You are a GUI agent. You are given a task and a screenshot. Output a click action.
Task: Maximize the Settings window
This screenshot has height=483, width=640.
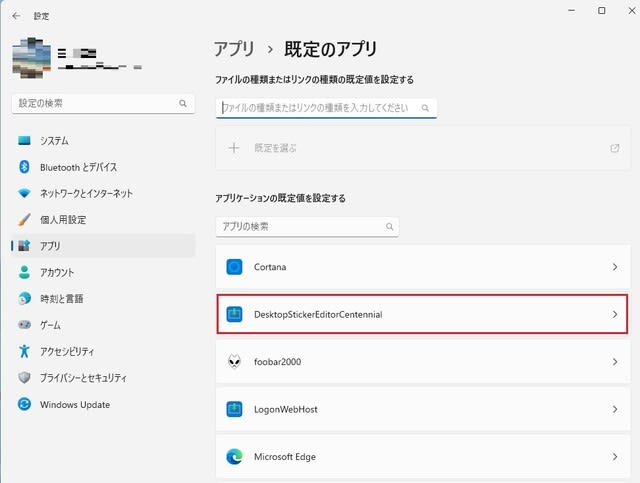[602, 11]
